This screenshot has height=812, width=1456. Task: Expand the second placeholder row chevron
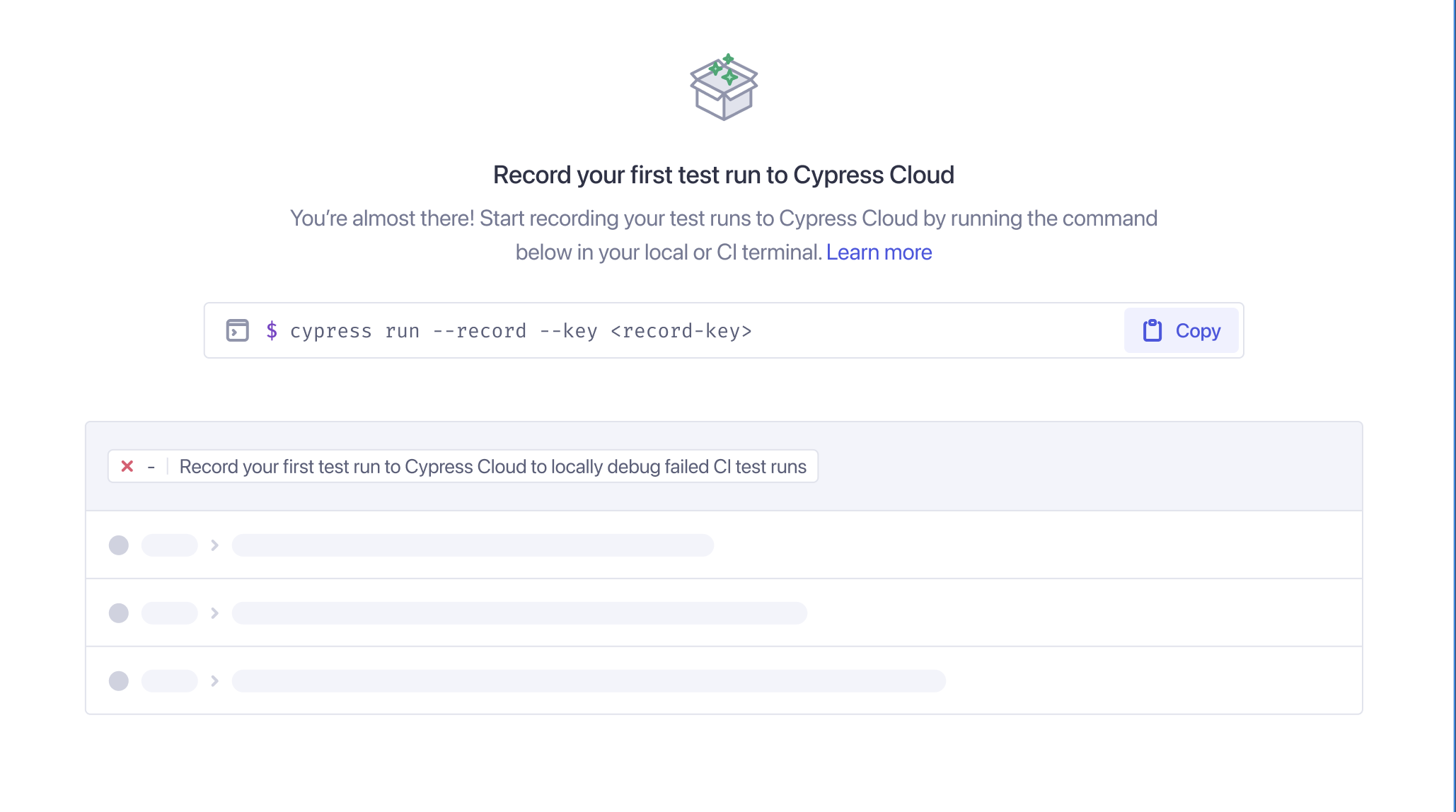coord(214,613)
